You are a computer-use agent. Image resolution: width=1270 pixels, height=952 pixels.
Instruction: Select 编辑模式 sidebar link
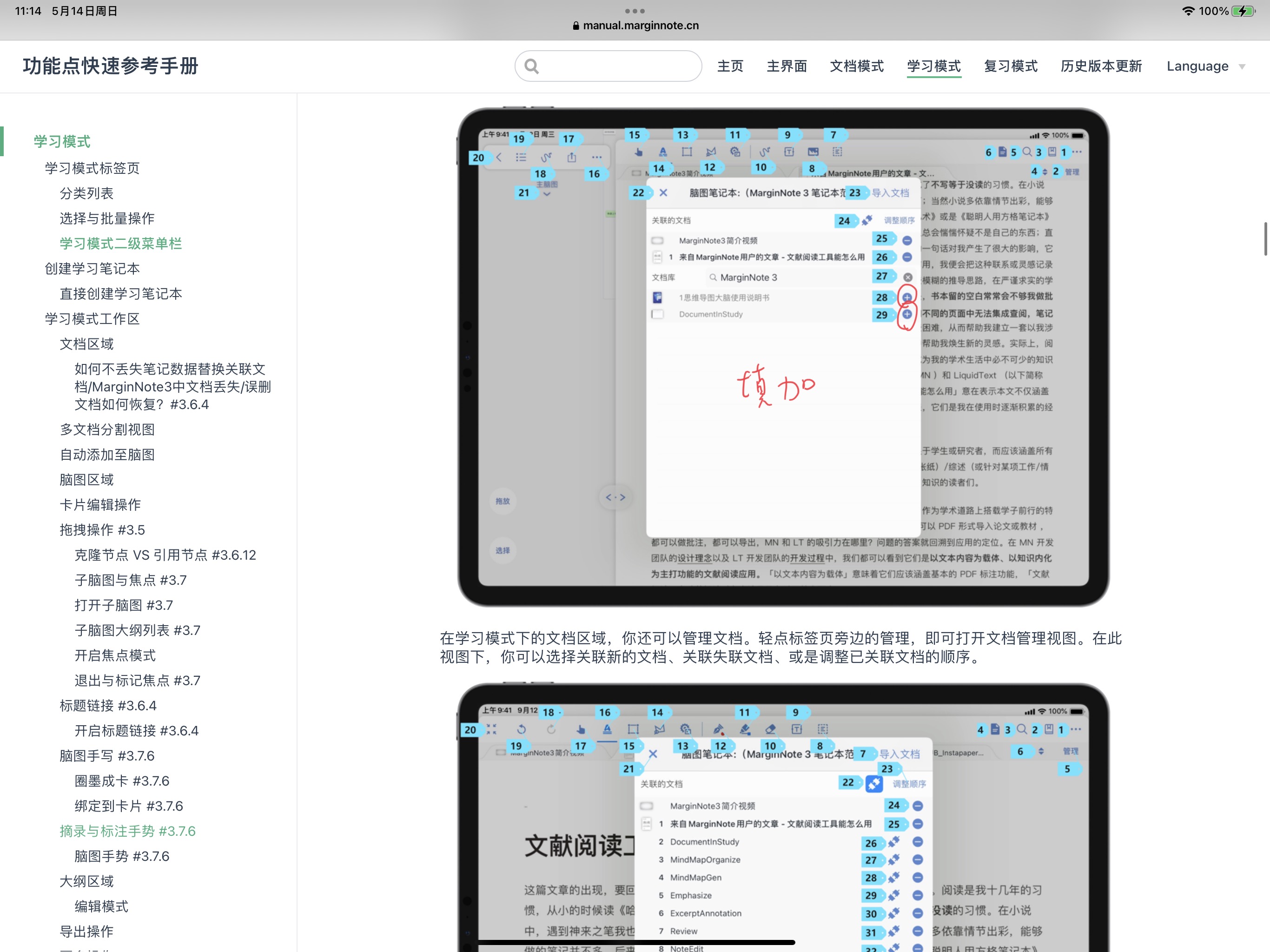click(x=102, y=906)
